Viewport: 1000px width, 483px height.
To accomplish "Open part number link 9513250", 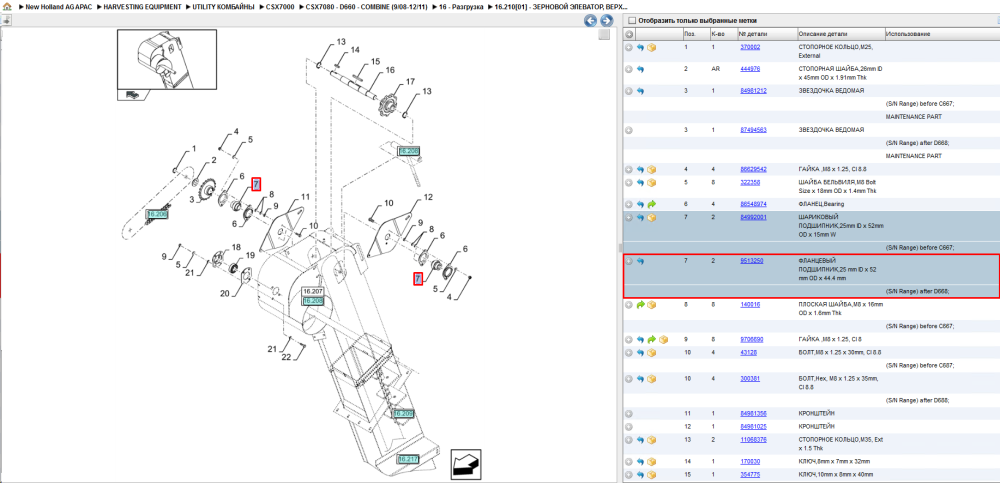I will [x=752, y=260].
